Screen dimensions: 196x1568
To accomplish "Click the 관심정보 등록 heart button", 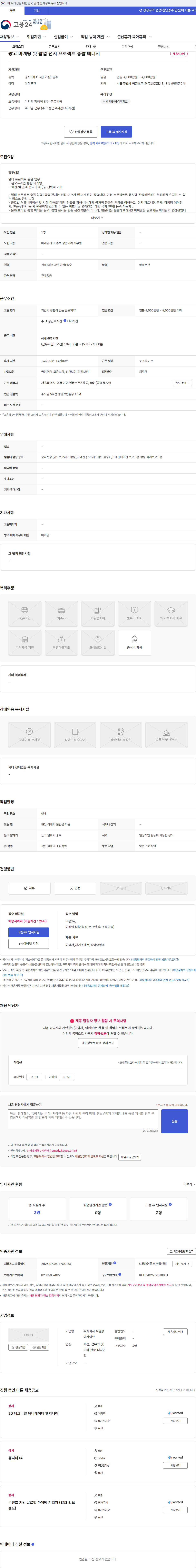I will (80, 131).
